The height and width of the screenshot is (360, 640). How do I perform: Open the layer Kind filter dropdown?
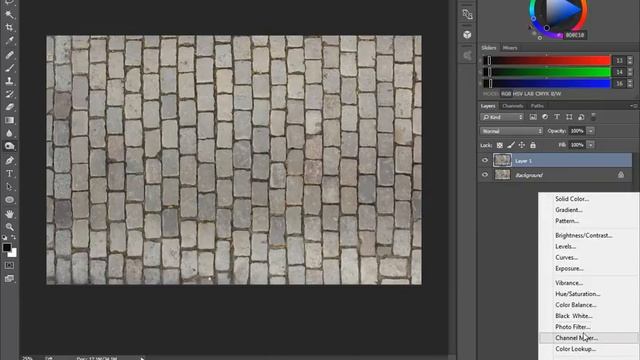[502, 117]
